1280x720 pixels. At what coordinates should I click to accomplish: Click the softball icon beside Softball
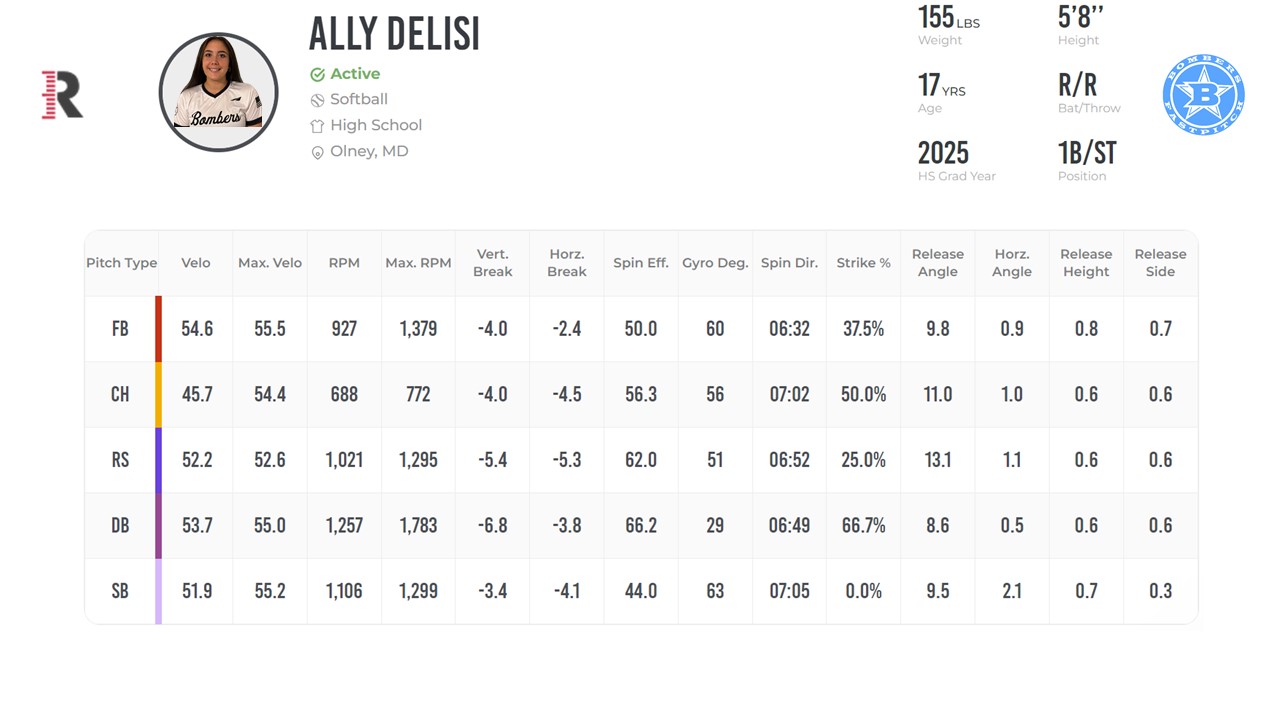point(317,100)
